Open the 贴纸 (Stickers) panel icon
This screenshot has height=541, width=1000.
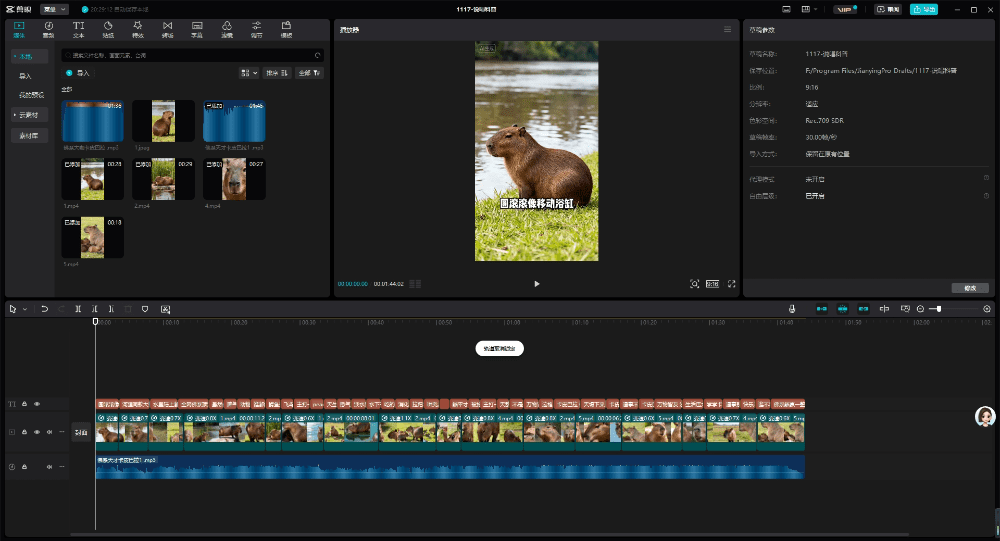click(x=108, y=27)
